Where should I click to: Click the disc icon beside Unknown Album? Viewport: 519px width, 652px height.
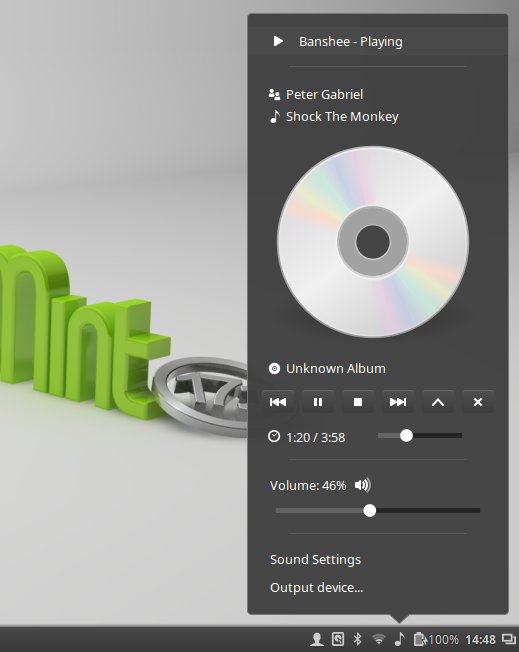tap(274, 368)
